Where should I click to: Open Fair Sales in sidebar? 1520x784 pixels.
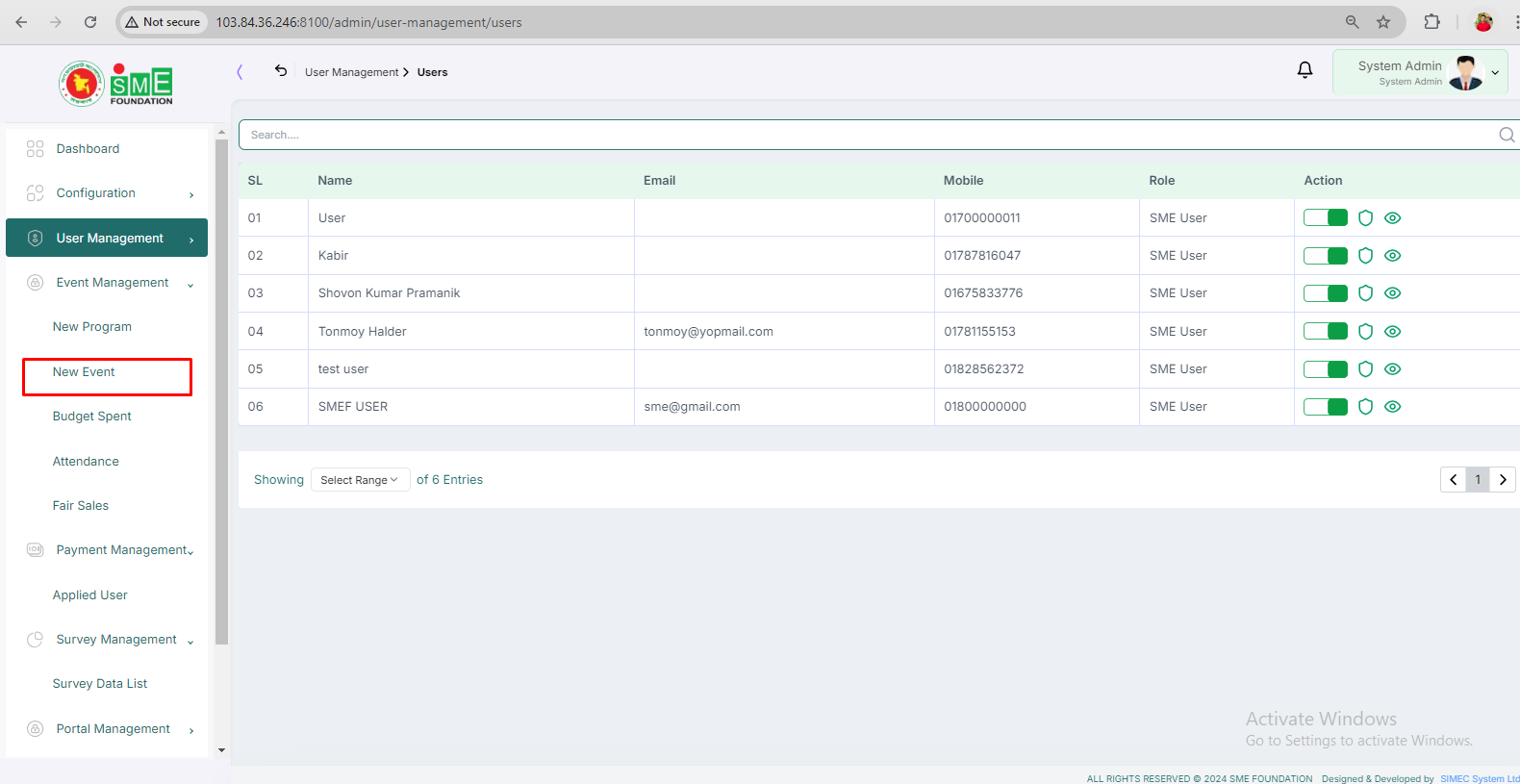(x=81, y=506)
